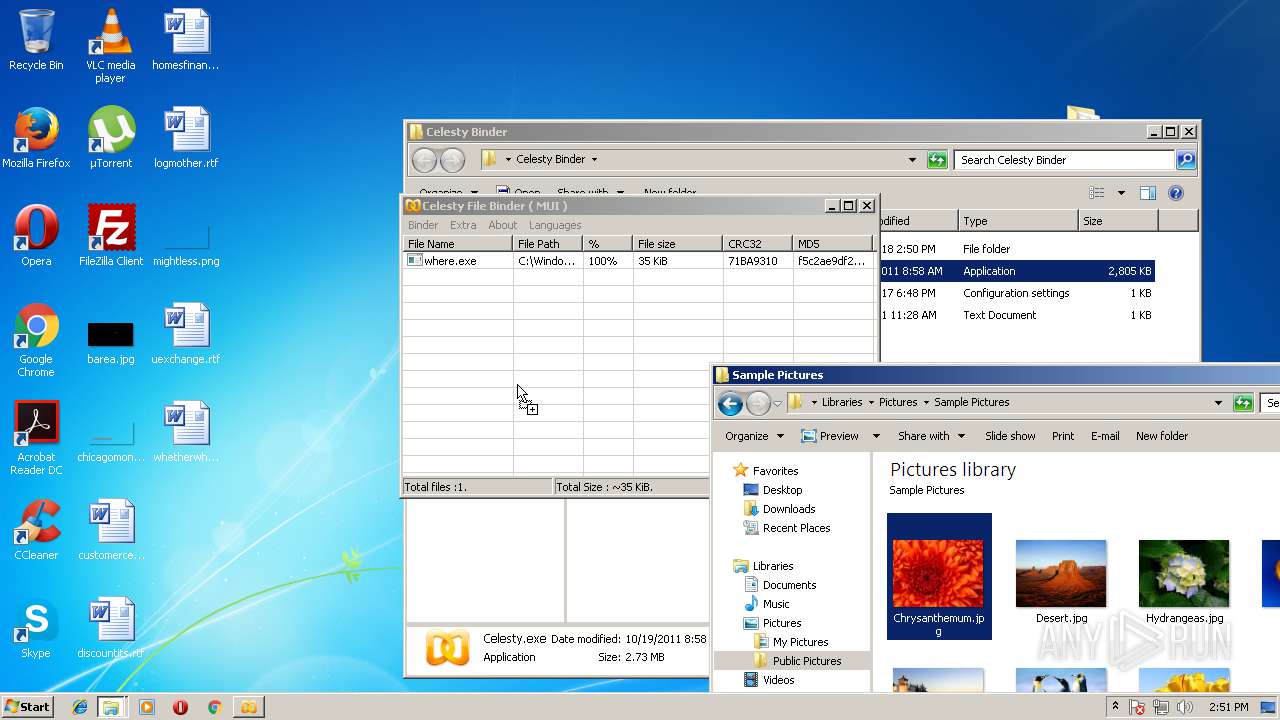
Task: Open Acrobat Reader DC shortcut
Action: coord(36,438)
